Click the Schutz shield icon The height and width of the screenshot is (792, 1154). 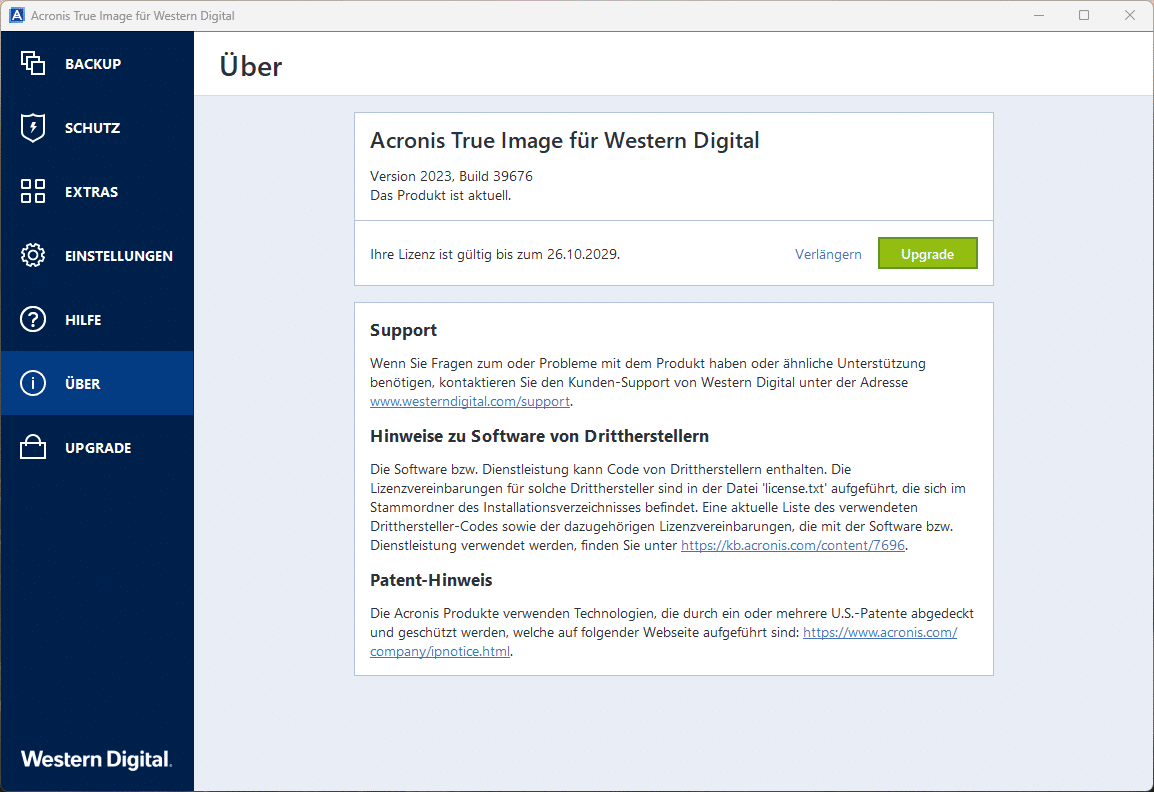point(33,128)
